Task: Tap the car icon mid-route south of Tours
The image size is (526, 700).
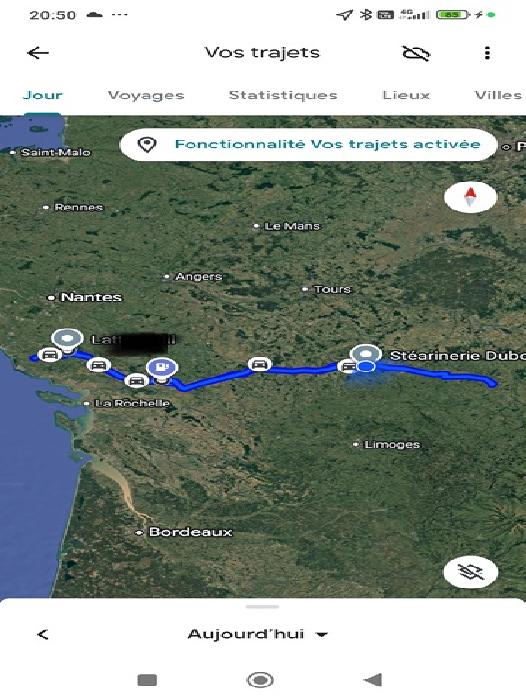Action: pos(259,364)
